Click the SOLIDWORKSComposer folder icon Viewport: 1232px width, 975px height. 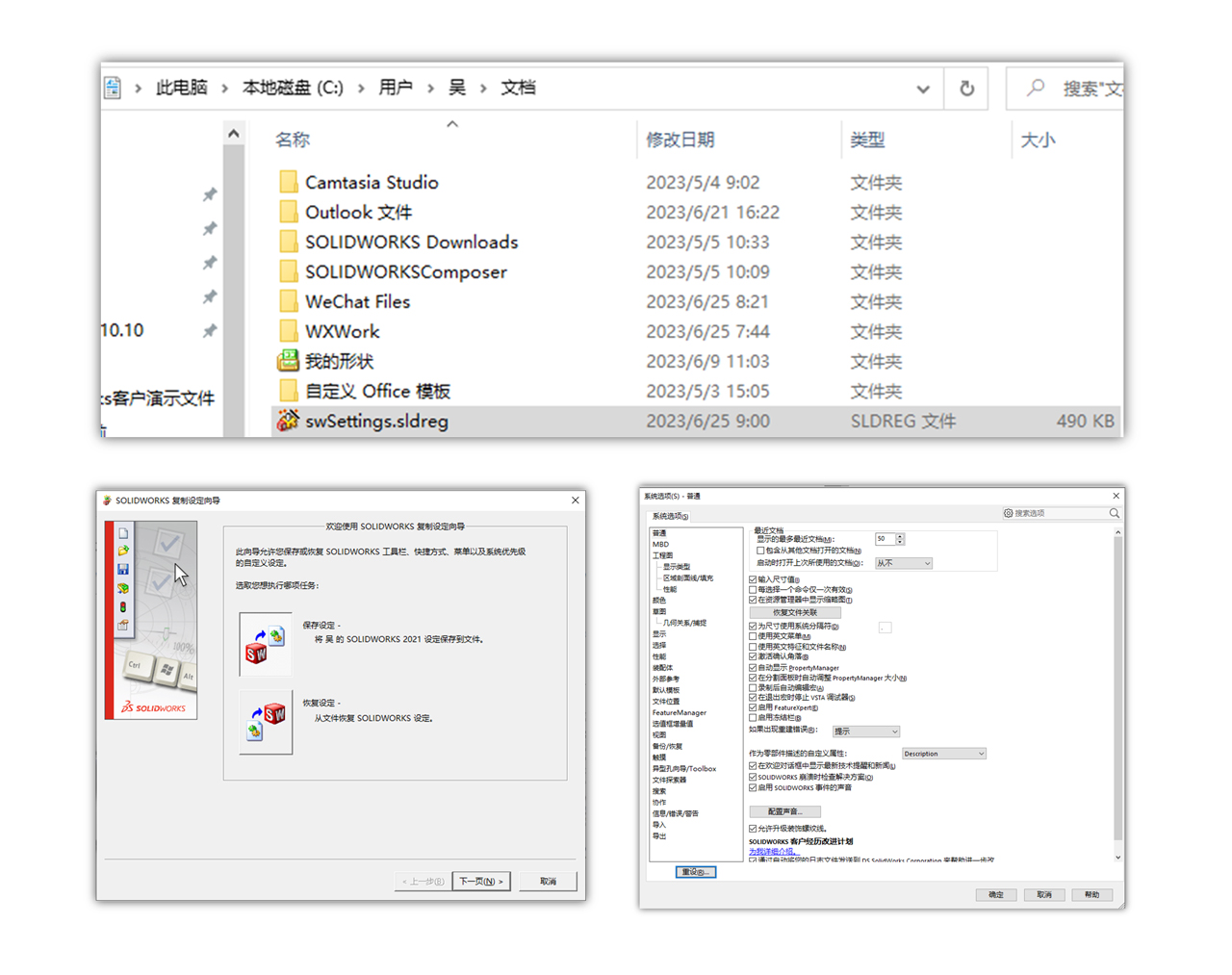click(x=288, y=271)
